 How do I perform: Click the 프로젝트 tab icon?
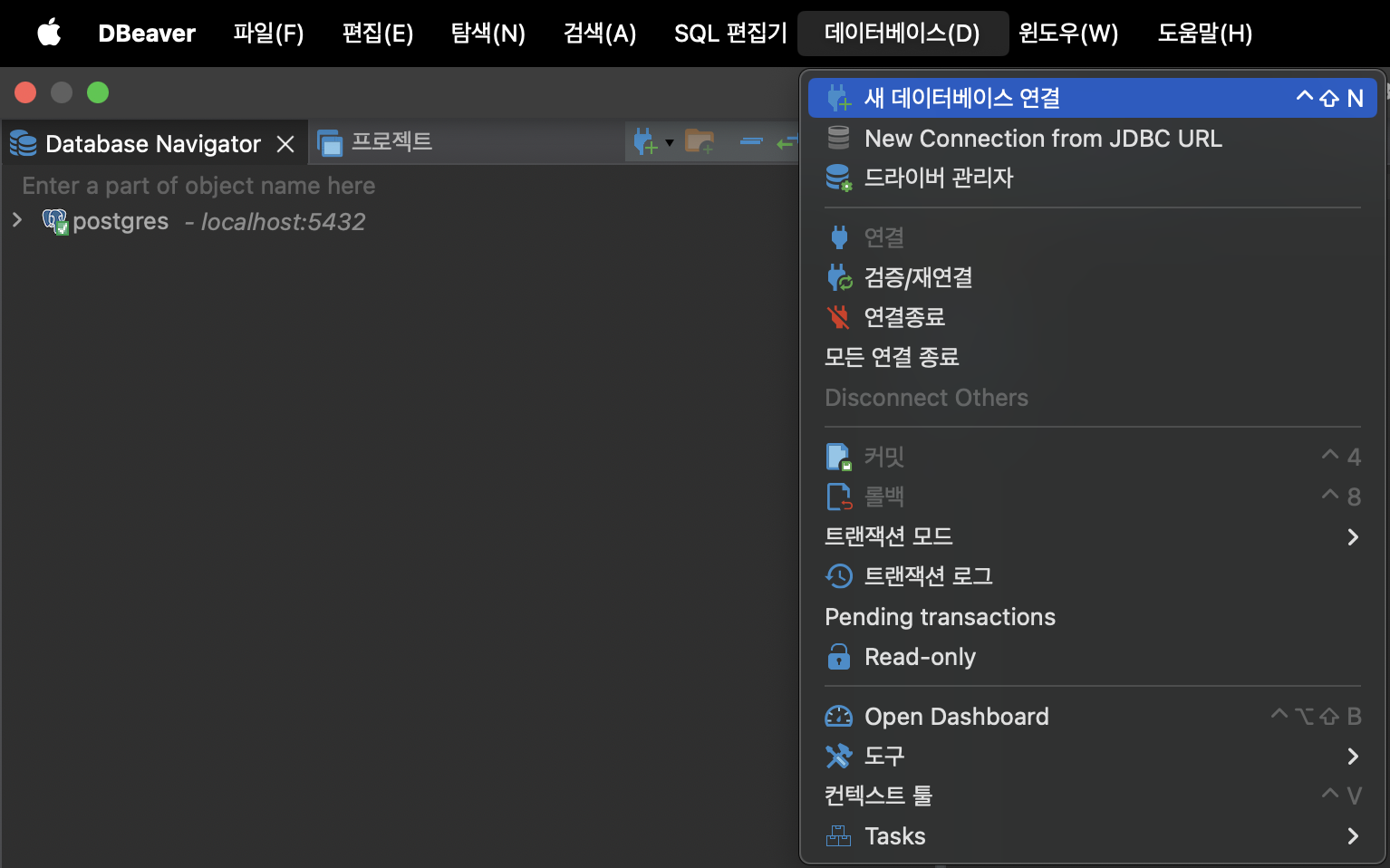point(330,143)
